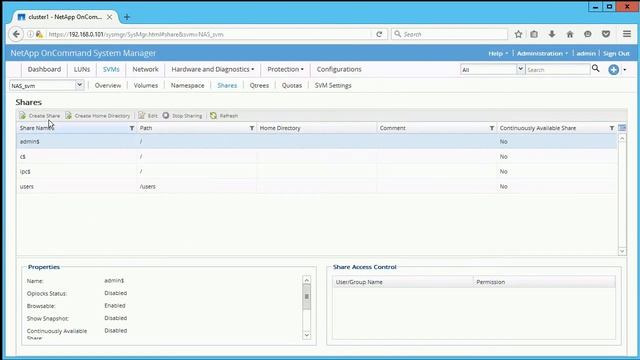Click Stop Sharing toolbar button
640x360 pixels.
182,116
